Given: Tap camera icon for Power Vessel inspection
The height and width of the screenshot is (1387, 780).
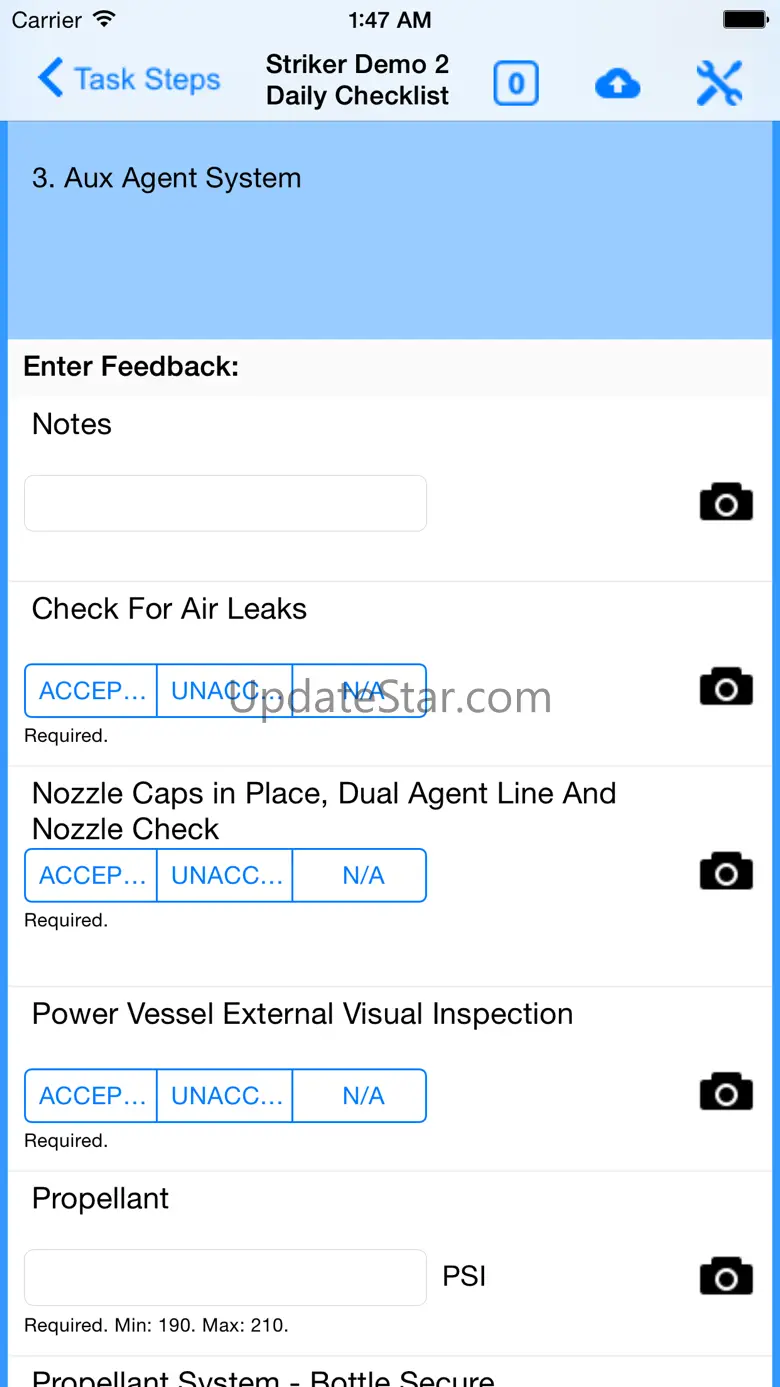Looking at the screenshot, I should pos(726,1092).
